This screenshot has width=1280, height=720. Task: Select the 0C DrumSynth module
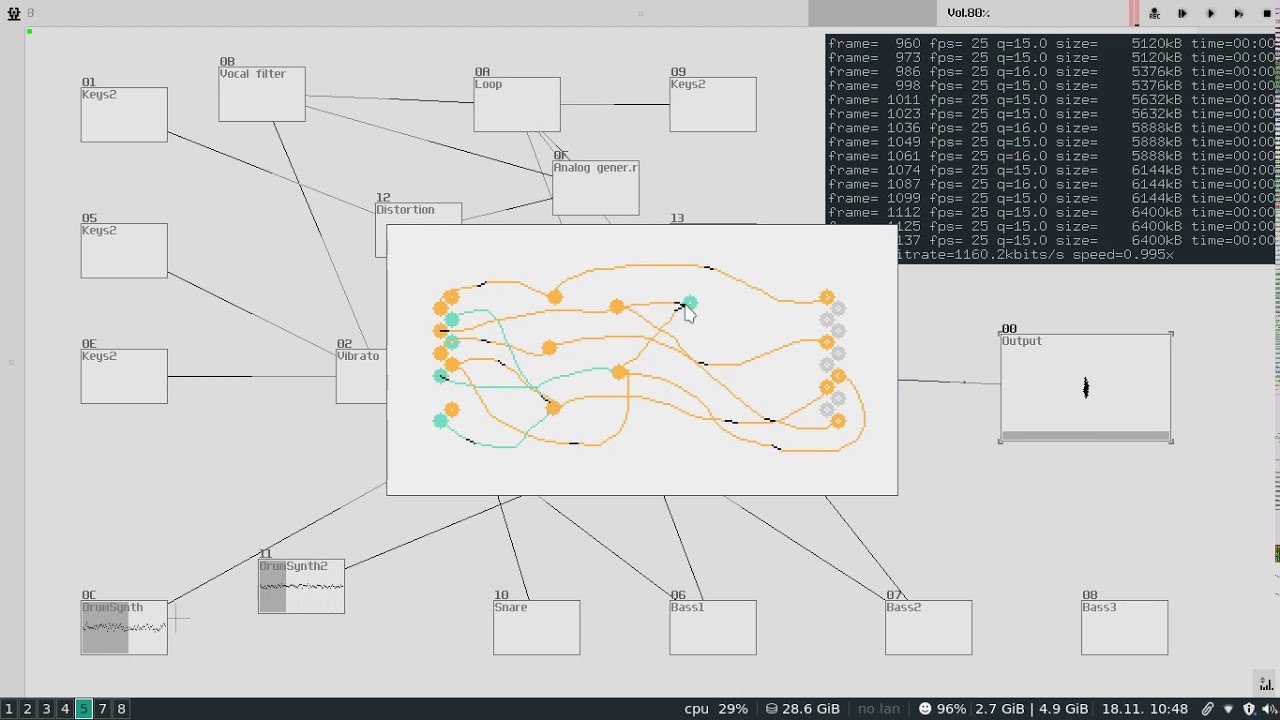click(x=124, y=628)
